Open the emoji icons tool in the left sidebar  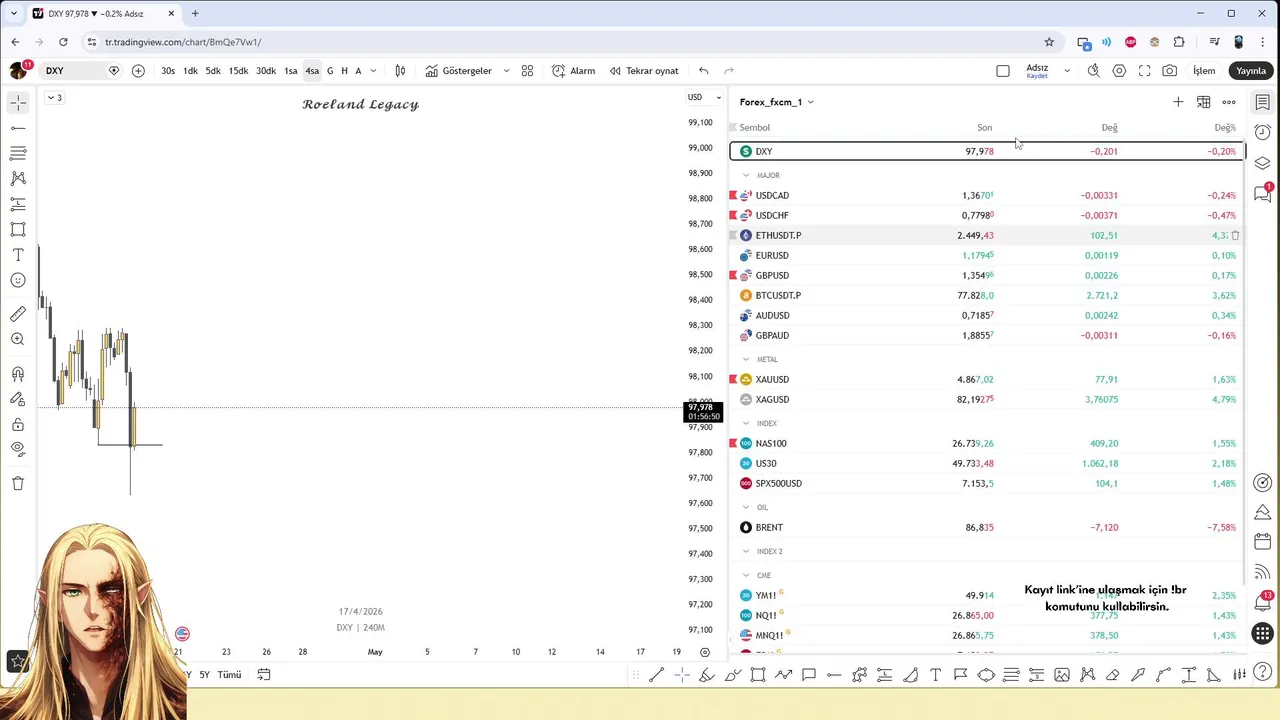pyautogui.click(x=18, y=280)
